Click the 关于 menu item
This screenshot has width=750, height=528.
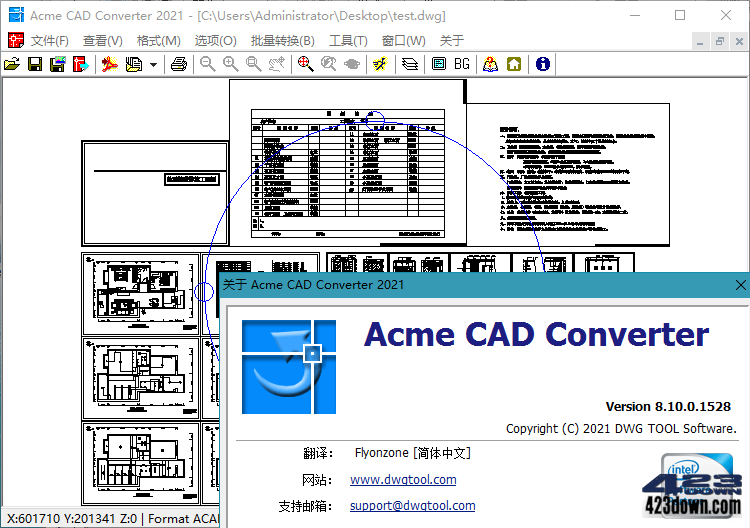click(452, 40)
